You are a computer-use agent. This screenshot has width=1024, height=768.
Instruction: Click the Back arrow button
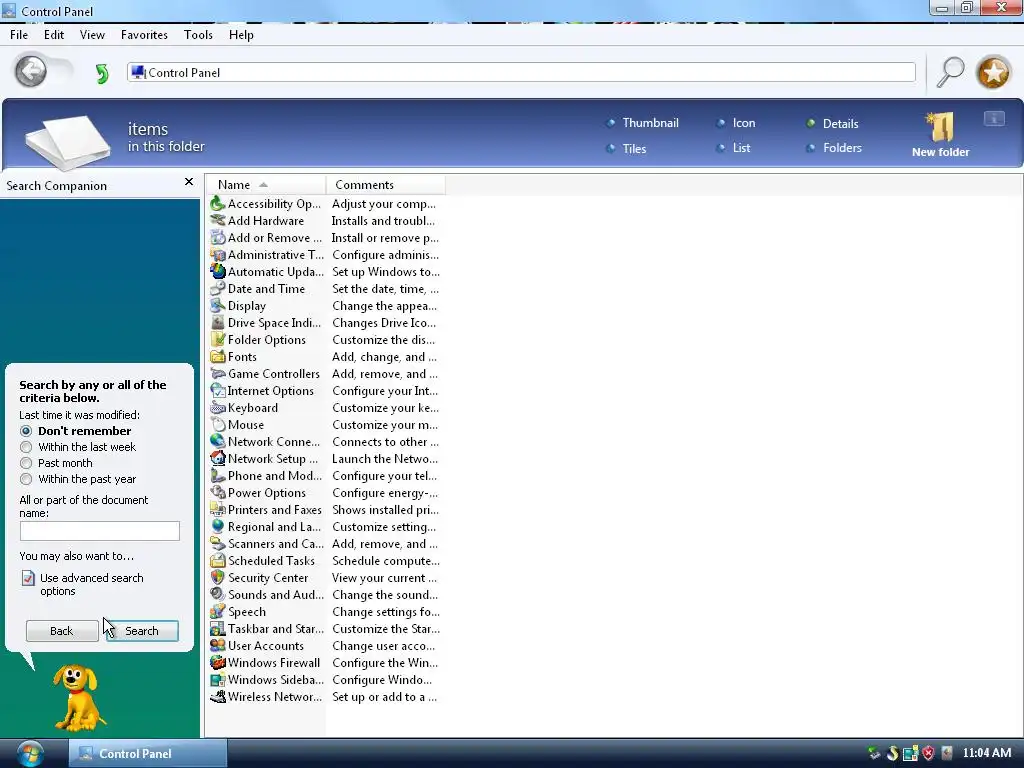coord(31,71)
